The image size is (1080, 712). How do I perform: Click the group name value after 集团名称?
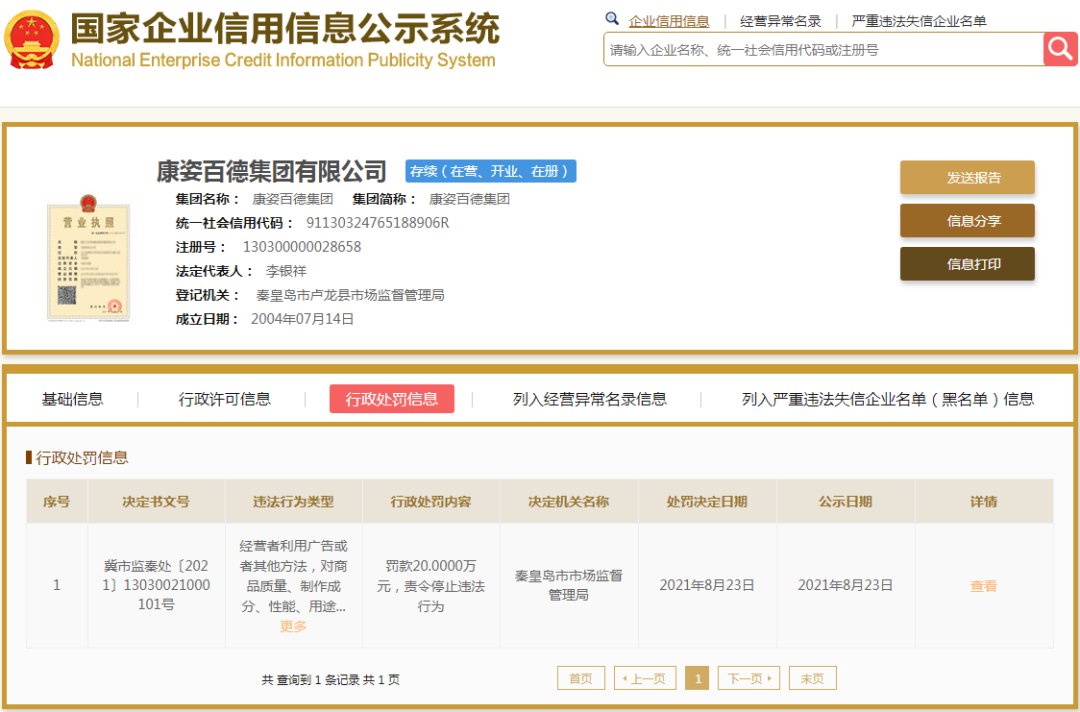pos(293,200)
